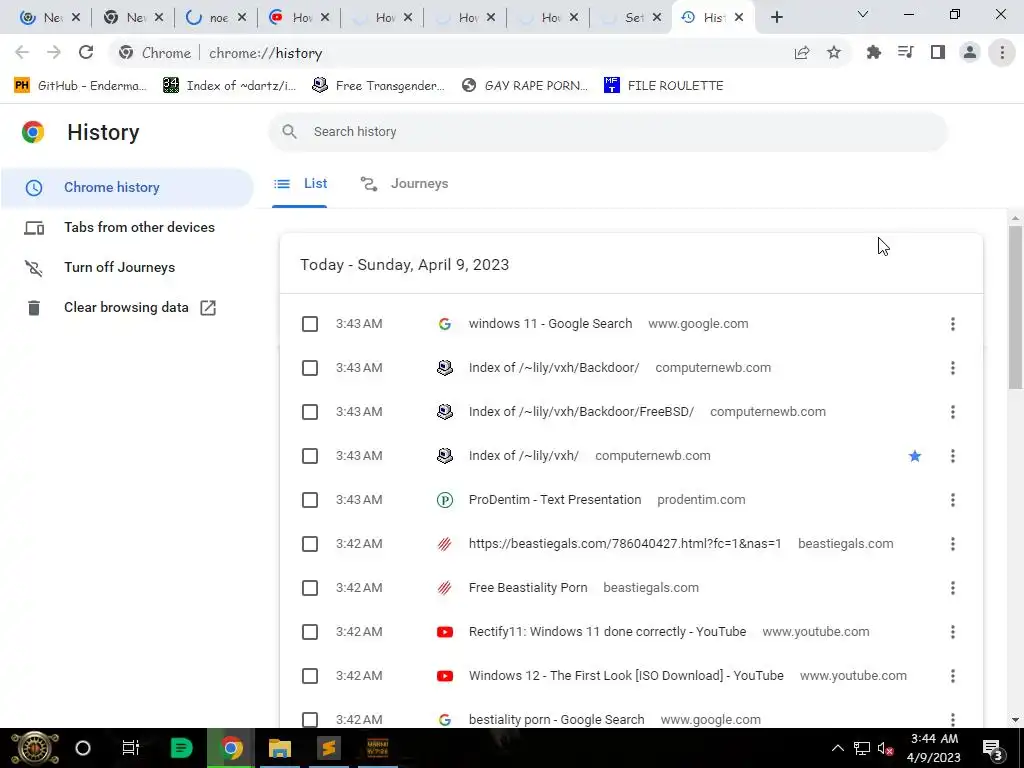Image resolution: width=1024 pixels, height=768 pixels.
Task: Open the Extensions puzzle icon
Action: (873, 53)
